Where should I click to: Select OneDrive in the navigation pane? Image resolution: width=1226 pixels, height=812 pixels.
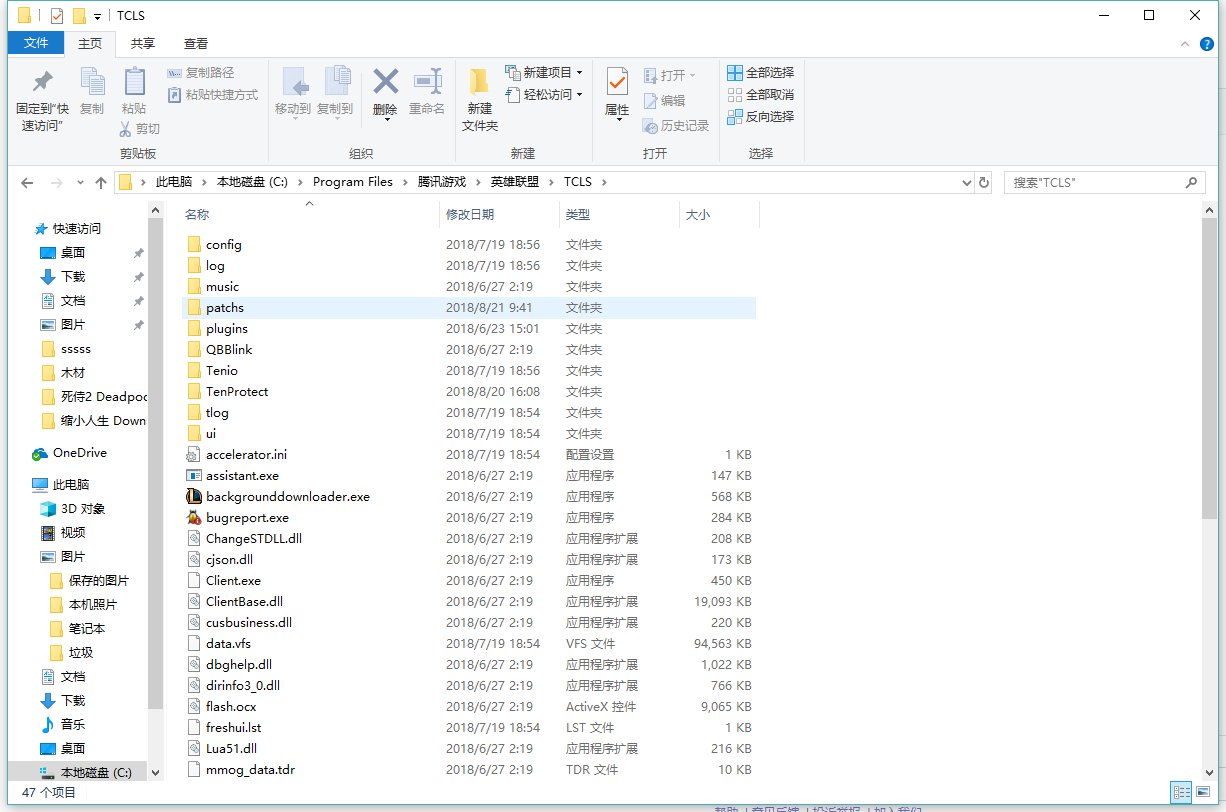point(79,453)
